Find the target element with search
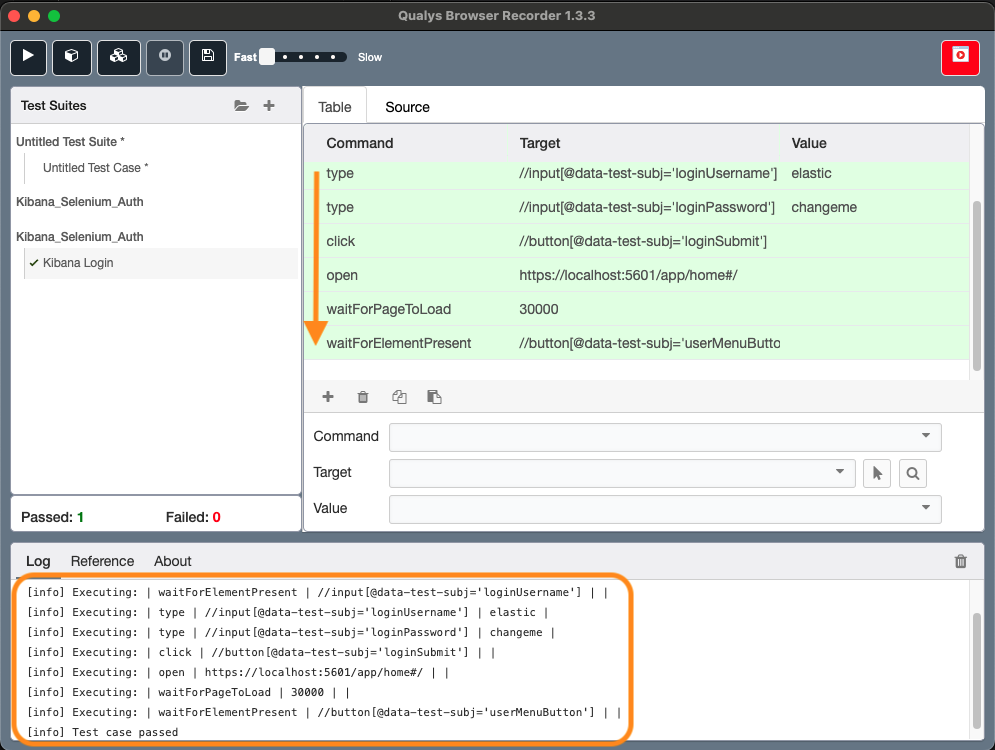 pyautogui.click(x=912, y=473)
